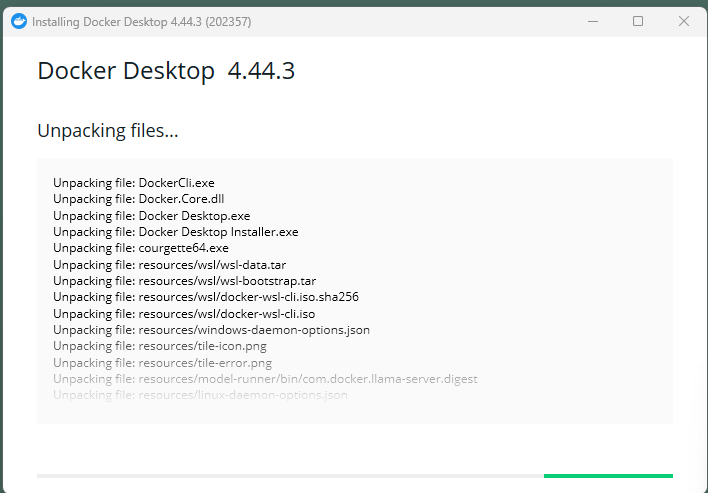Screen dimensions: 708x493
Task: Select the log line 'courgette64.exe'
Action: pyautogui.click(x=141, y=248)
